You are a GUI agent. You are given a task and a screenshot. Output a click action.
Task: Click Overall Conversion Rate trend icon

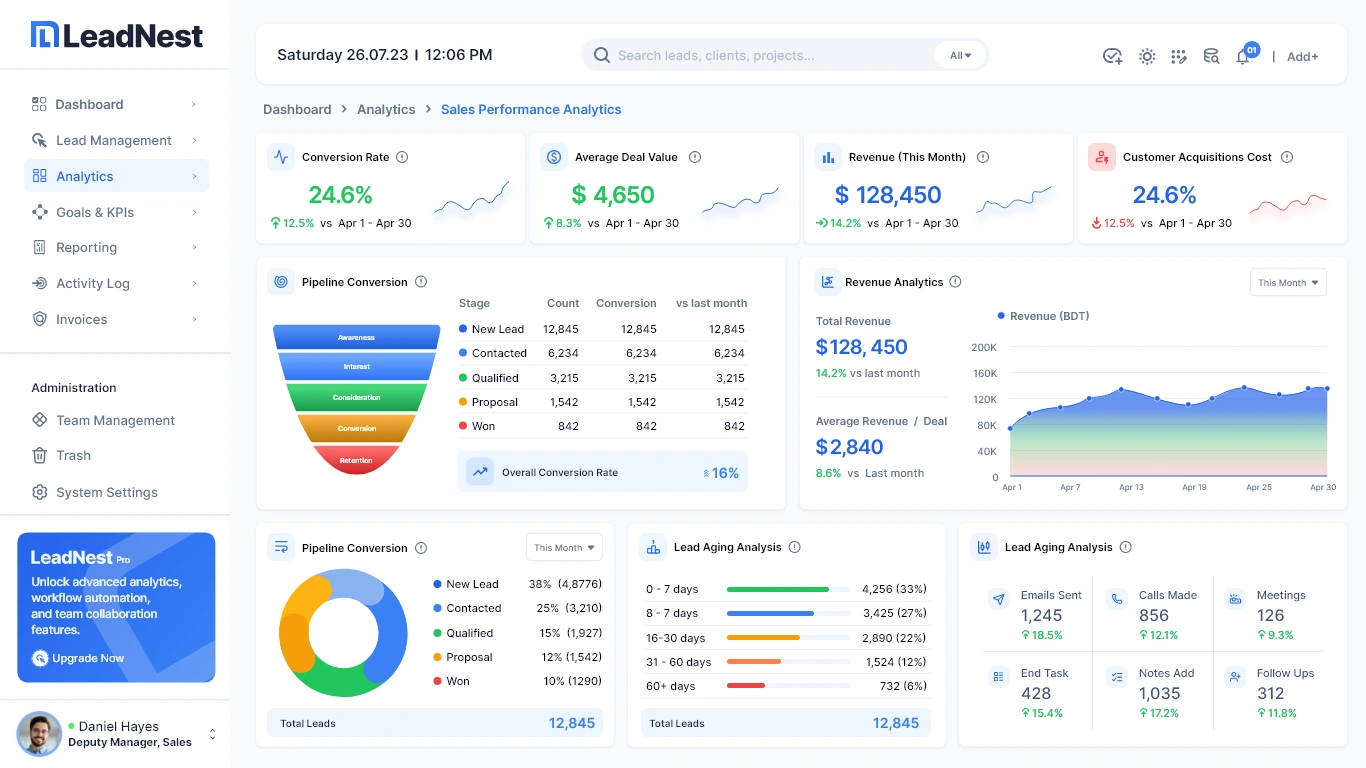point(480,472)
